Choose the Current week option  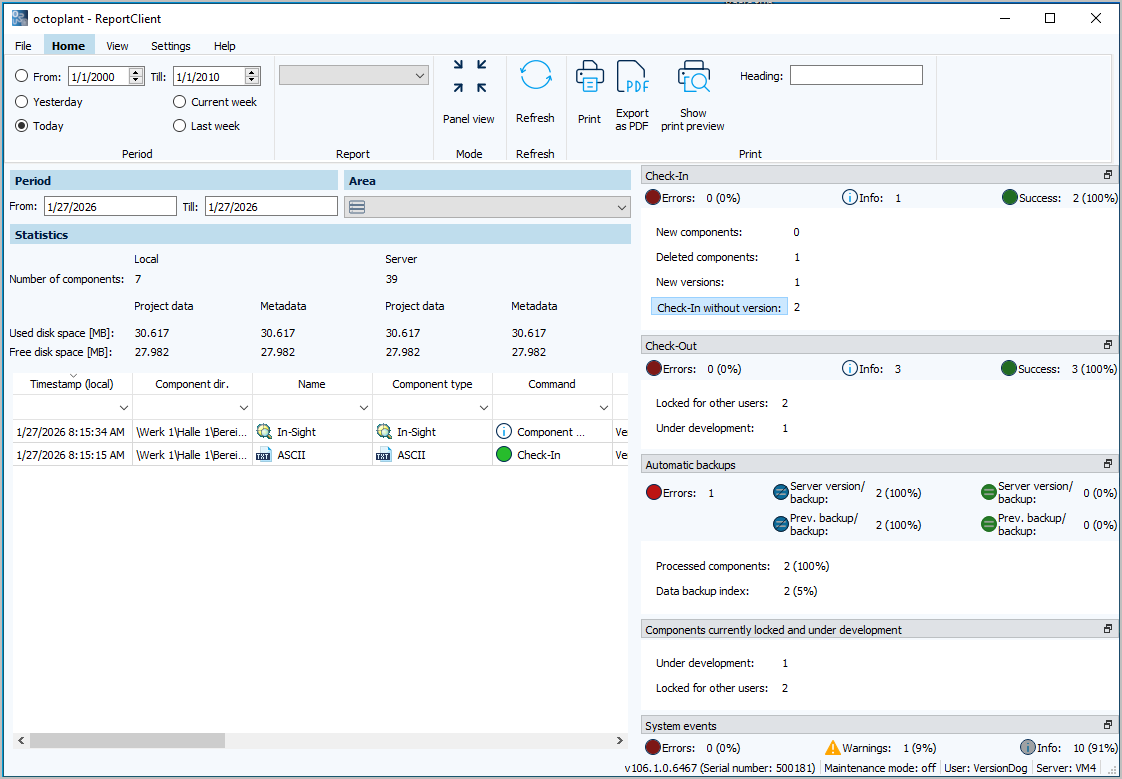tap(178, 101)
